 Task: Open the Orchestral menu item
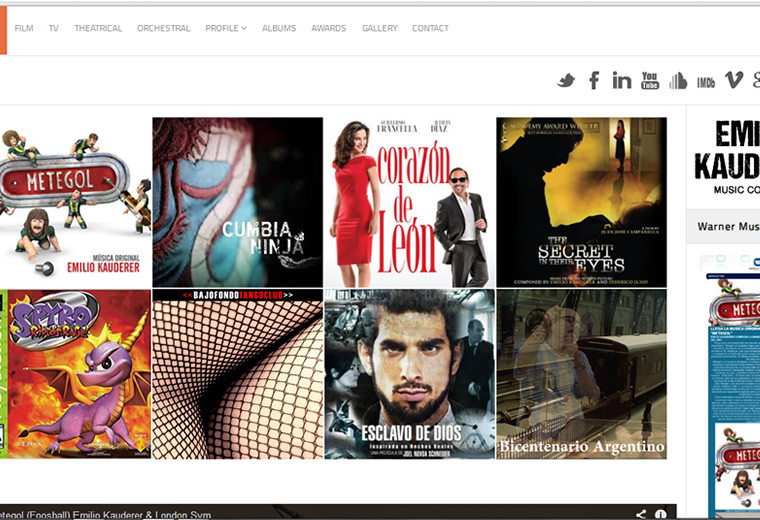(x=163, y=28)
